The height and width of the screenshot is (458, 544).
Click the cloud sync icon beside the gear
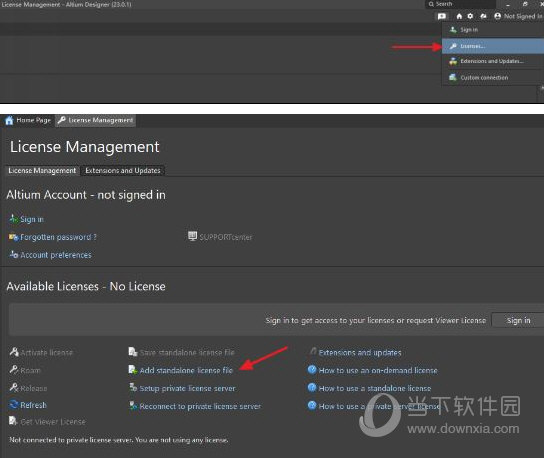483,16
